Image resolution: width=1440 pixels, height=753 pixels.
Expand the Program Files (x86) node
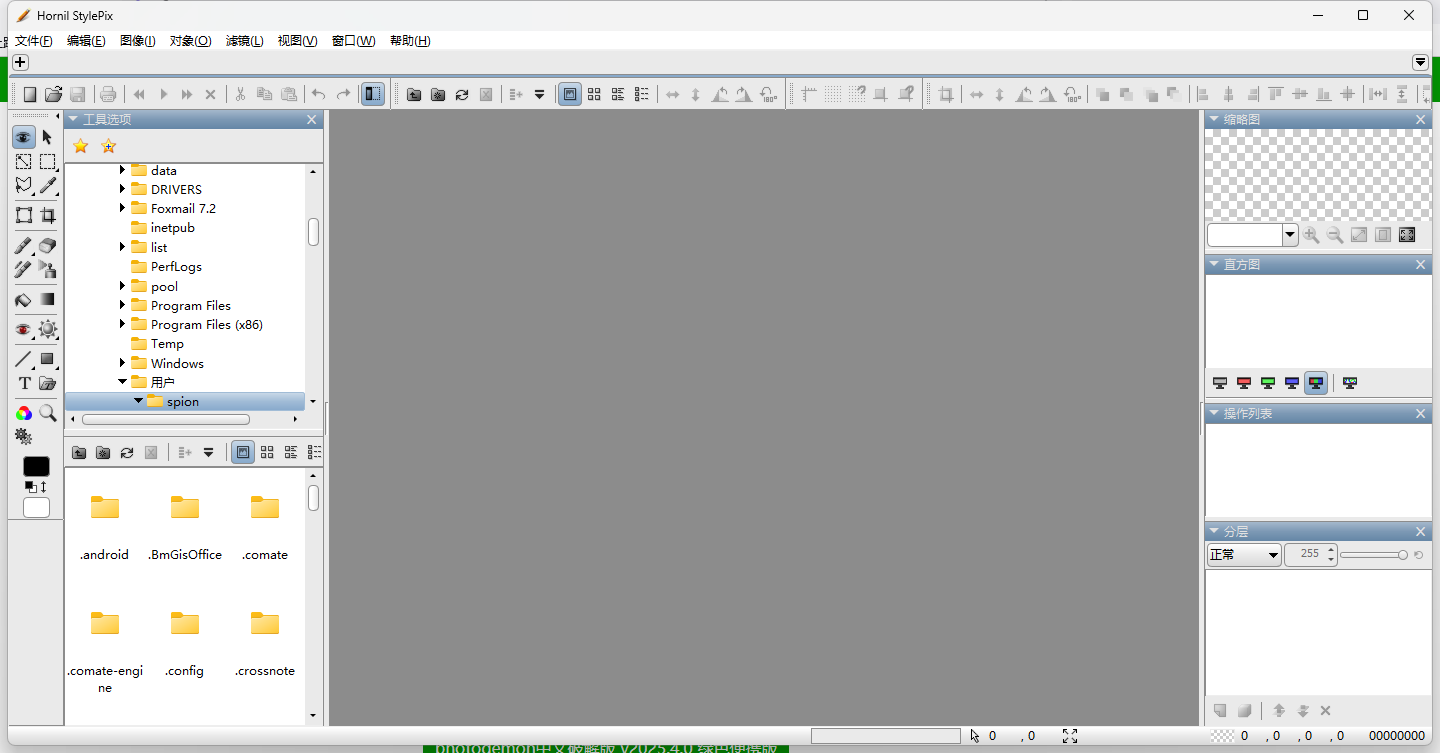[x=123, y=324]
